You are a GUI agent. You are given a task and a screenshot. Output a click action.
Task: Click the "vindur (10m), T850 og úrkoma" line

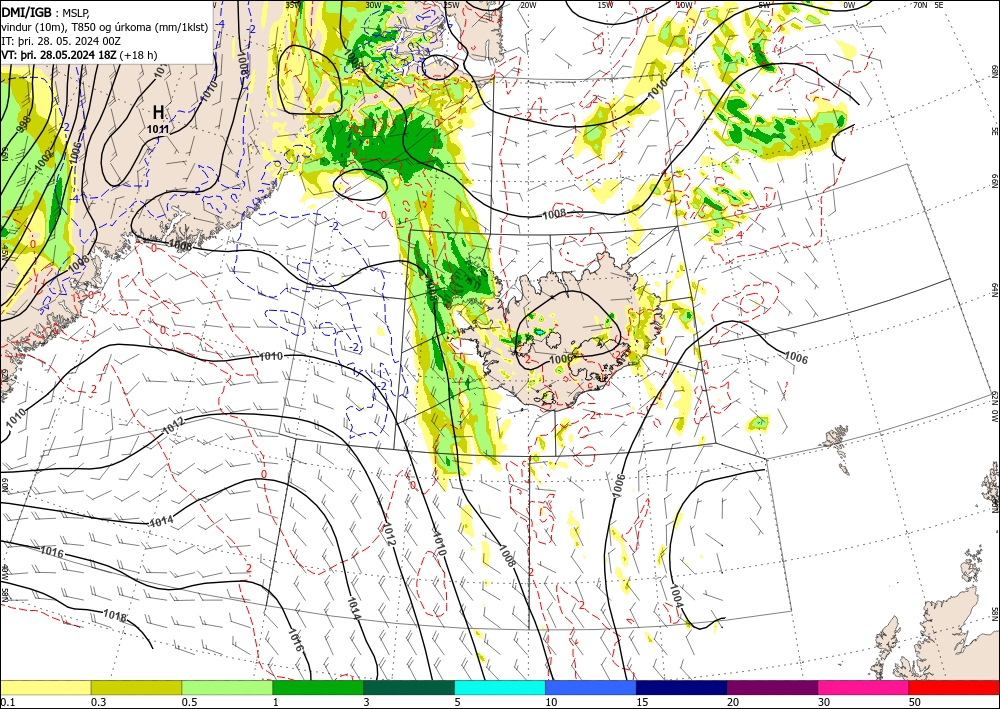click(104, 26)
